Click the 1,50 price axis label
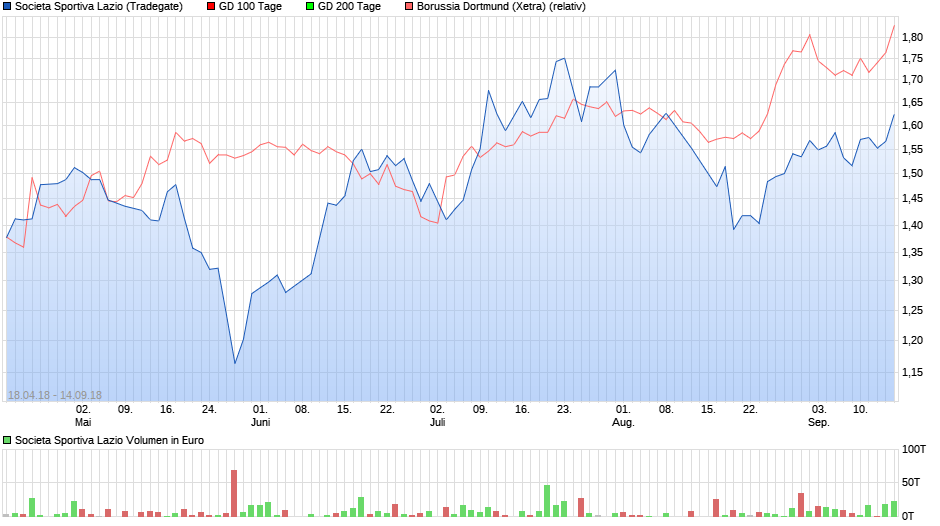Screen dimensions: 940x526 pyautogui.click(x=912, y=173)
